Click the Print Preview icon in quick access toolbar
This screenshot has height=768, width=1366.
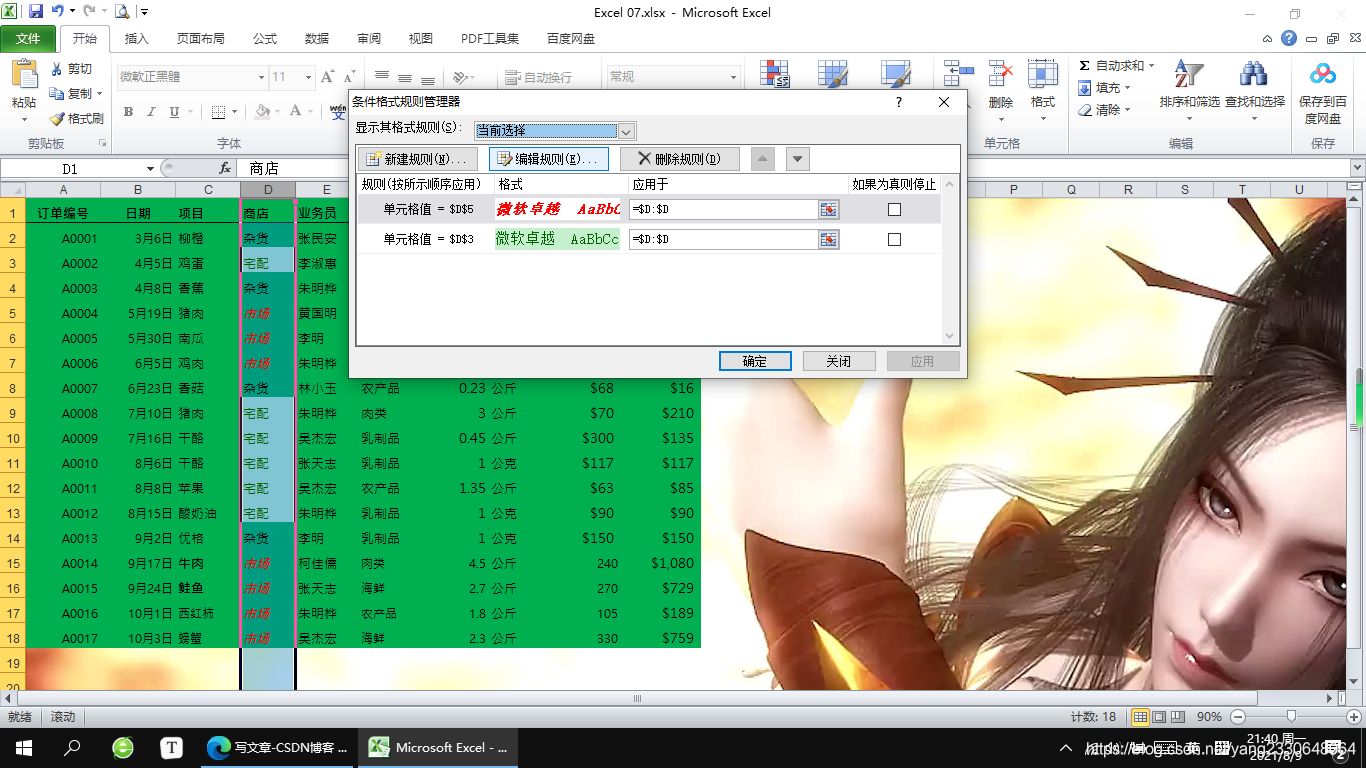click(122, 12)
